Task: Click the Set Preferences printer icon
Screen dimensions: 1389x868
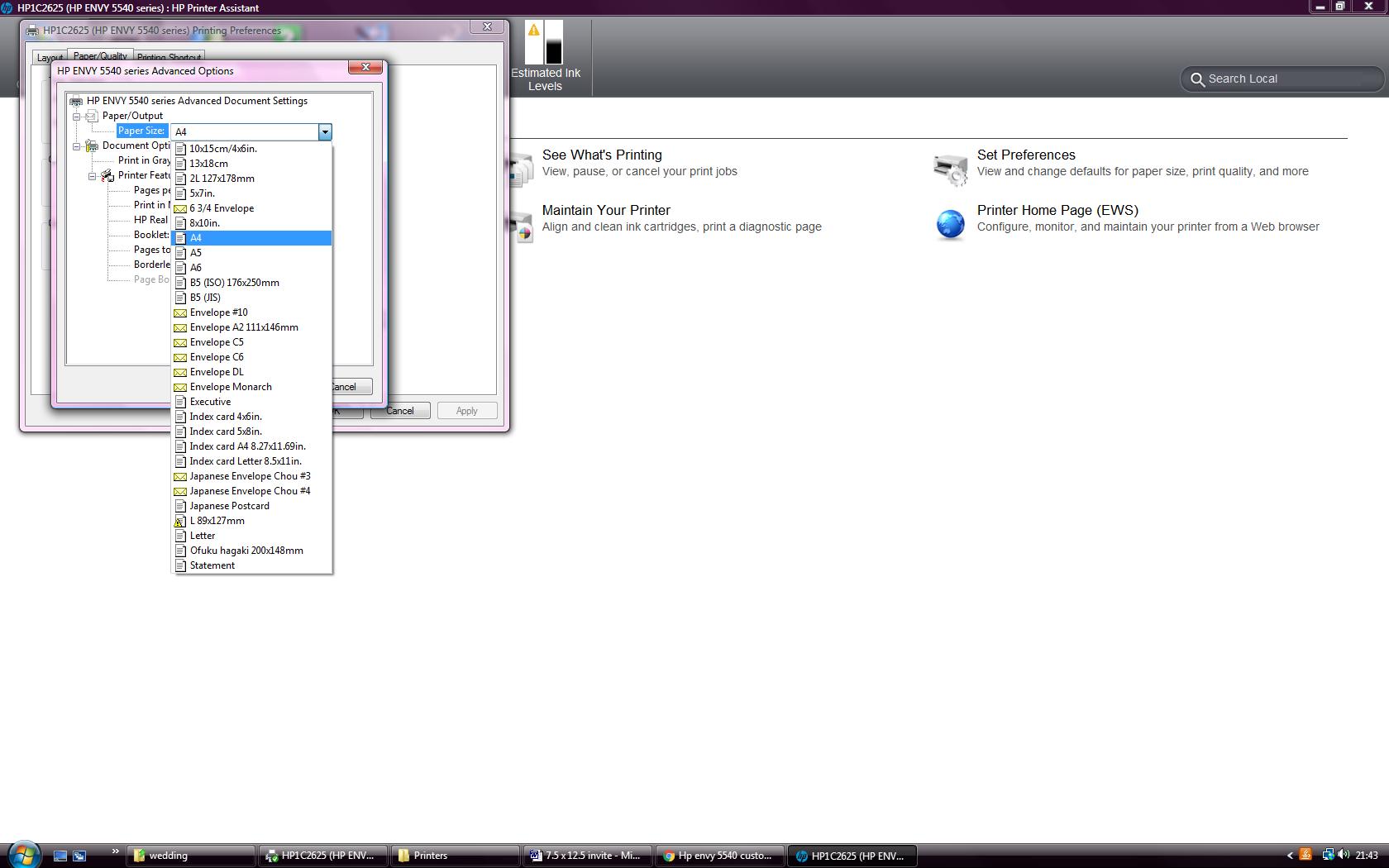Action: click(950, 169)
